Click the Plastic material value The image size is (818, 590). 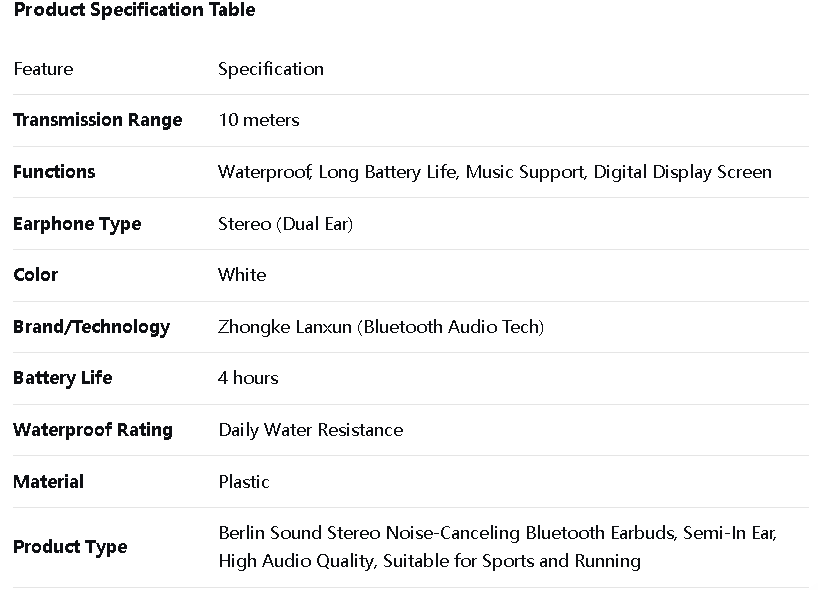coord(244,482)
